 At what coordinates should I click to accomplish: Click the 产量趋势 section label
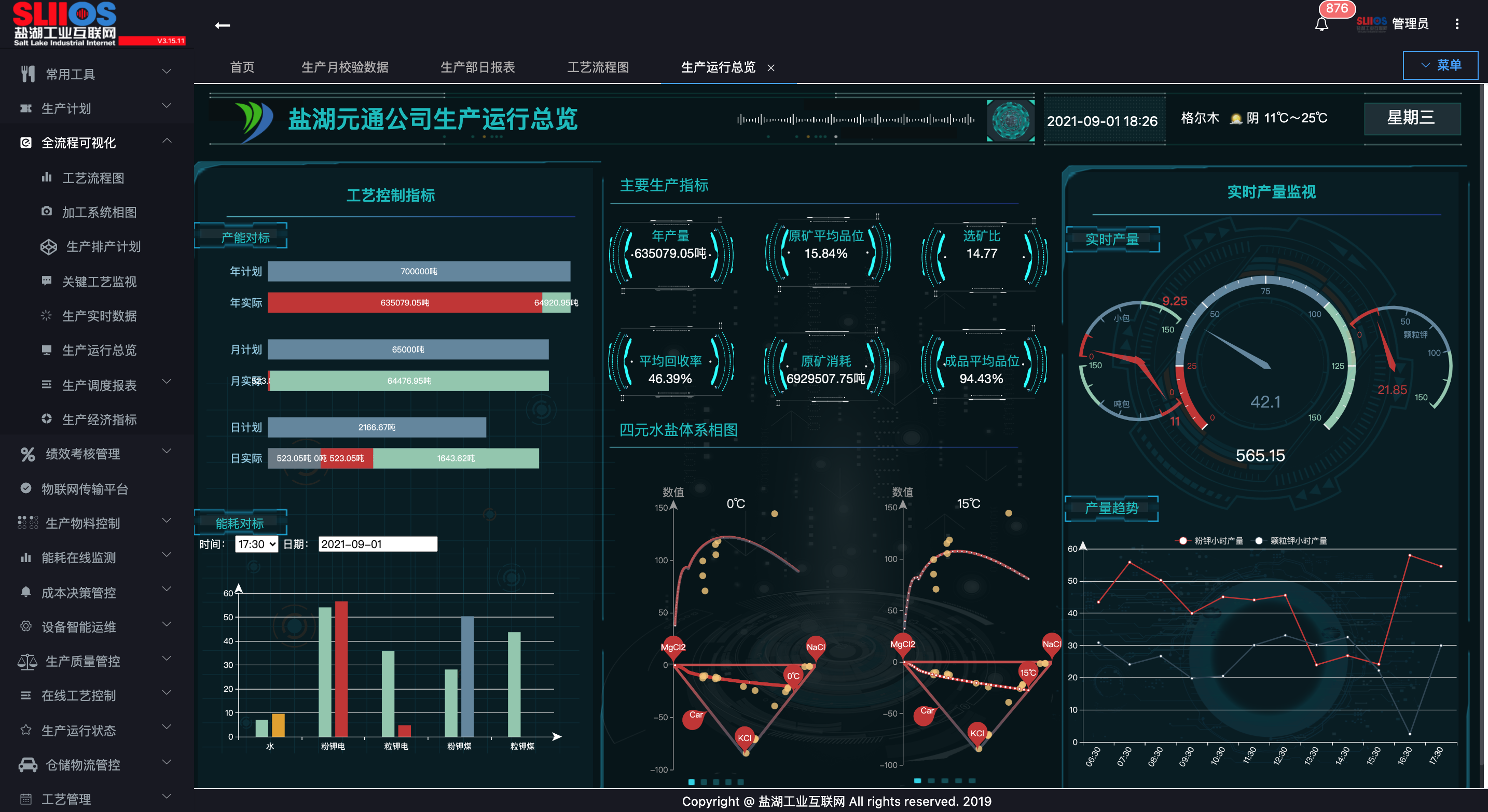pyautogui.click(x=1111, y=508)
